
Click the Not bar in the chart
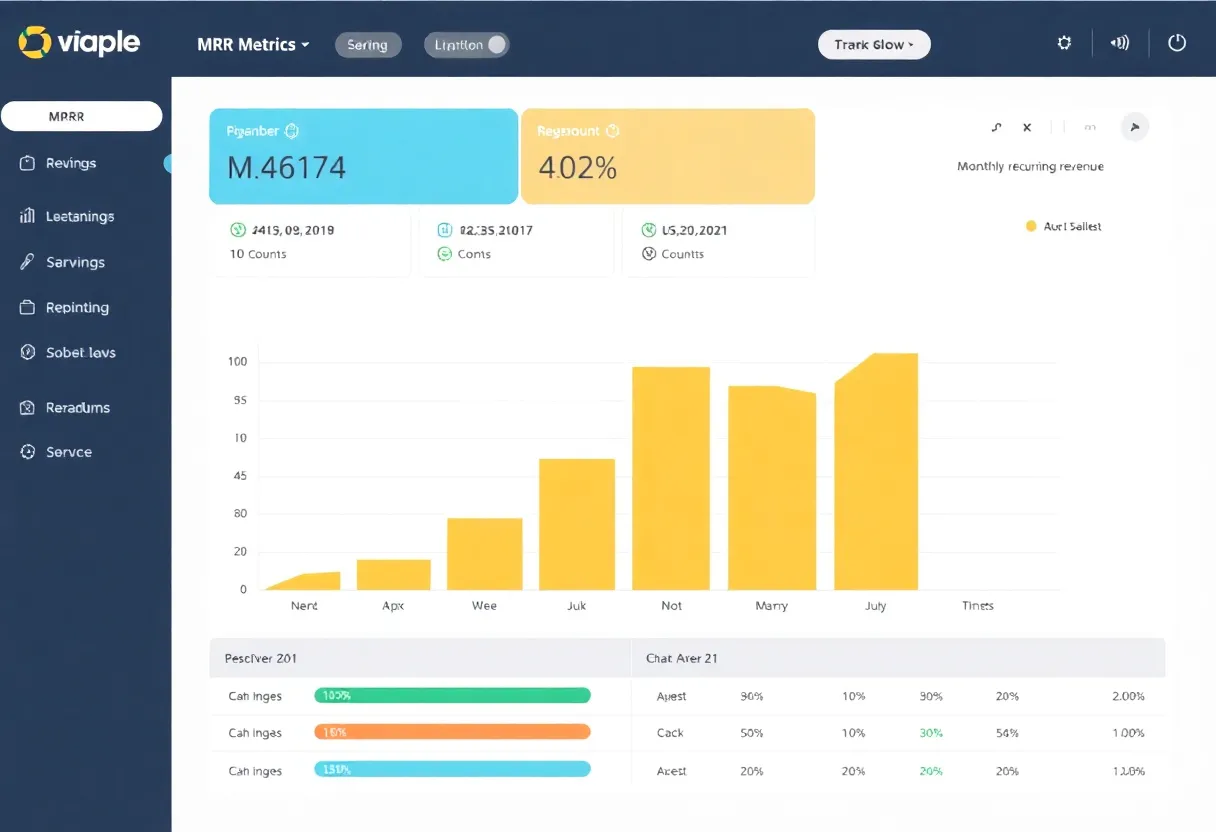click(671, 478)
